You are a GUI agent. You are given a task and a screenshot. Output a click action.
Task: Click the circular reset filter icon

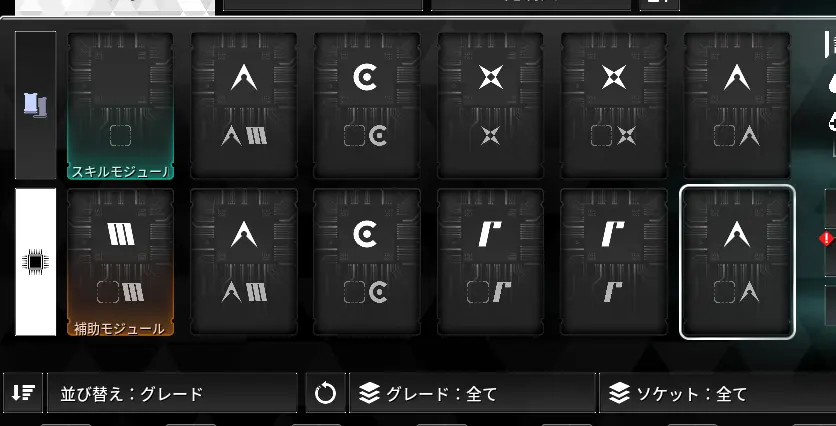tap(325, 393)
